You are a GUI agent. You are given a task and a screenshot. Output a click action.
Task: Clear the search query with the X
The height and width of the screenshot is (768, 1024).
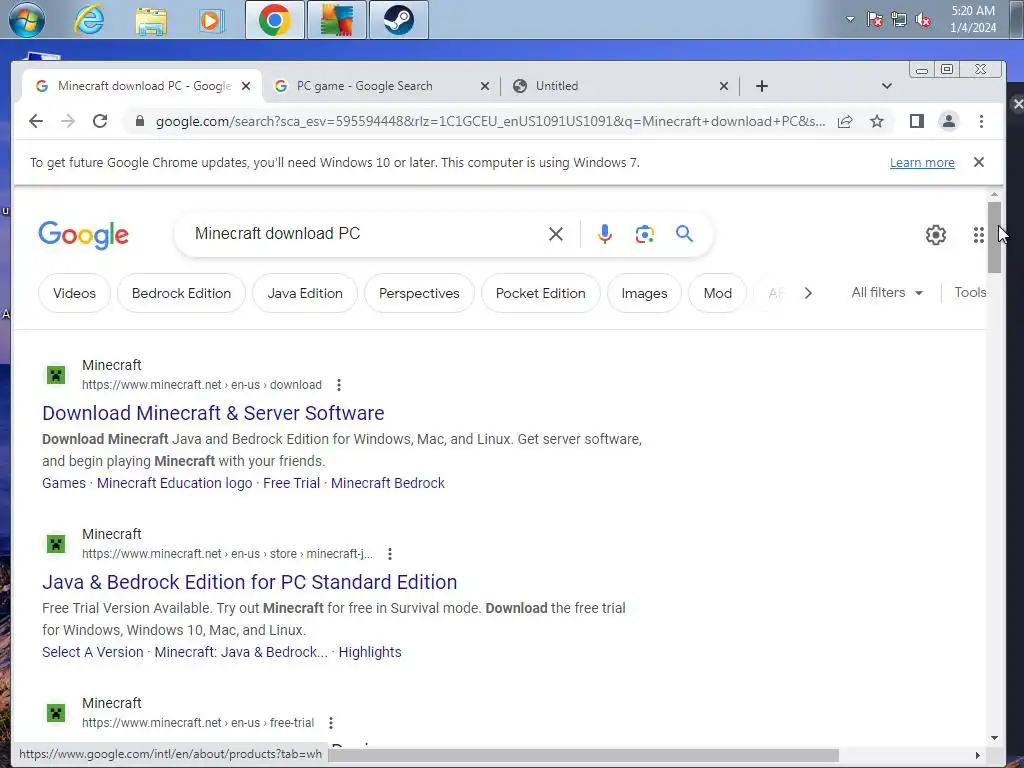(556, 234)
